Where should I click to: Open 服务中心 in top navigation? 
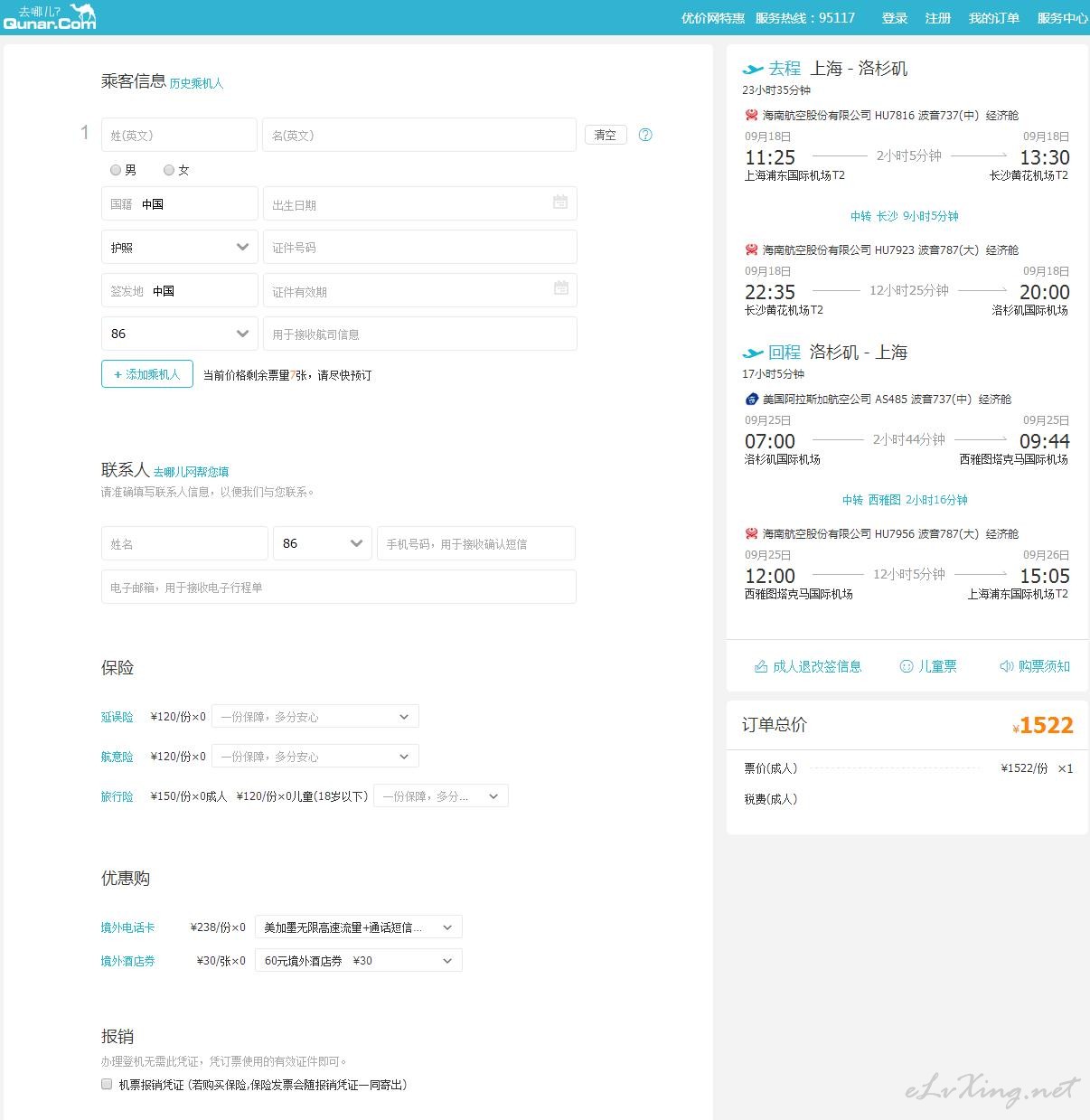tap(1062, 18)
